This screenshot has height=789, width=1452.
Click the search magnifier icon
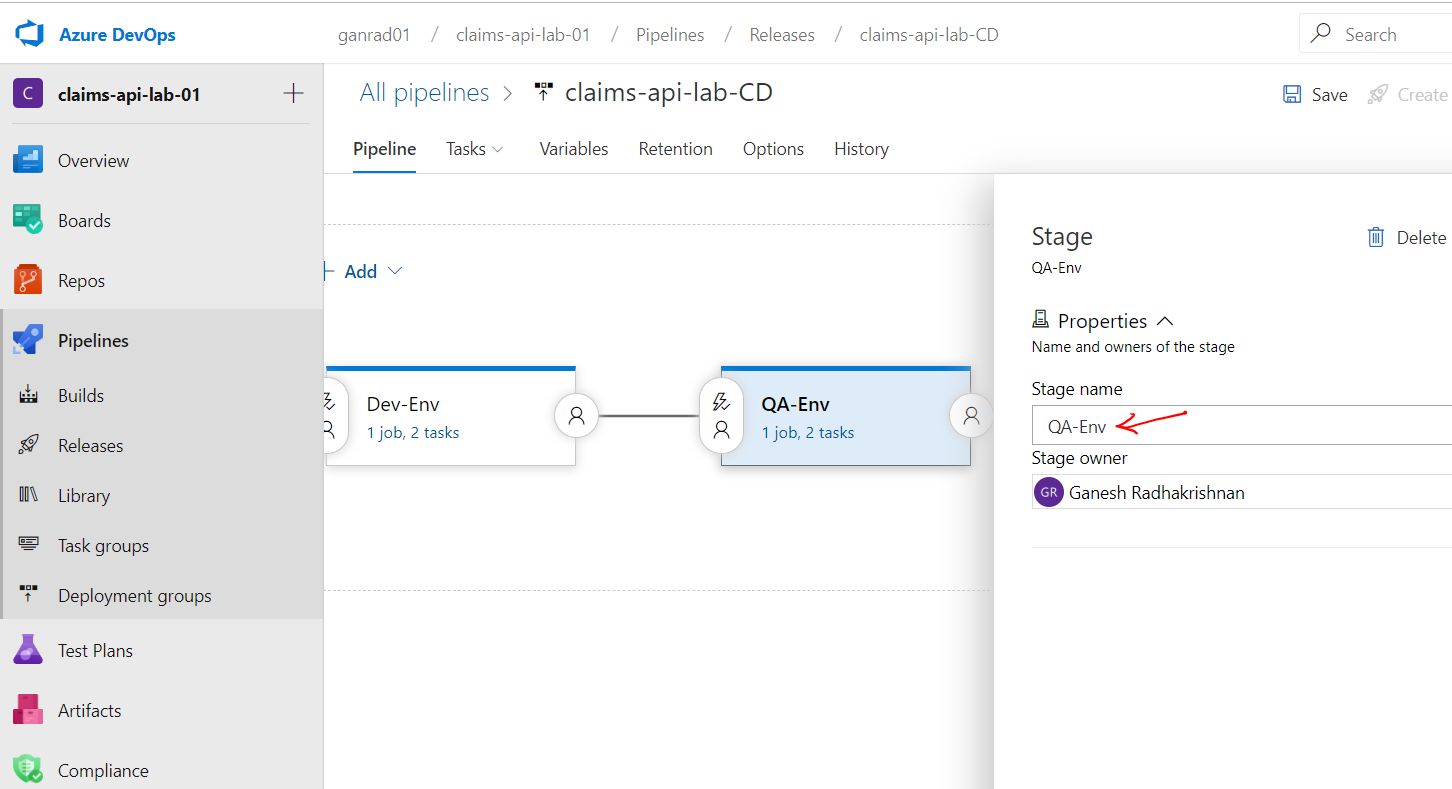[x=1321, y=33]
